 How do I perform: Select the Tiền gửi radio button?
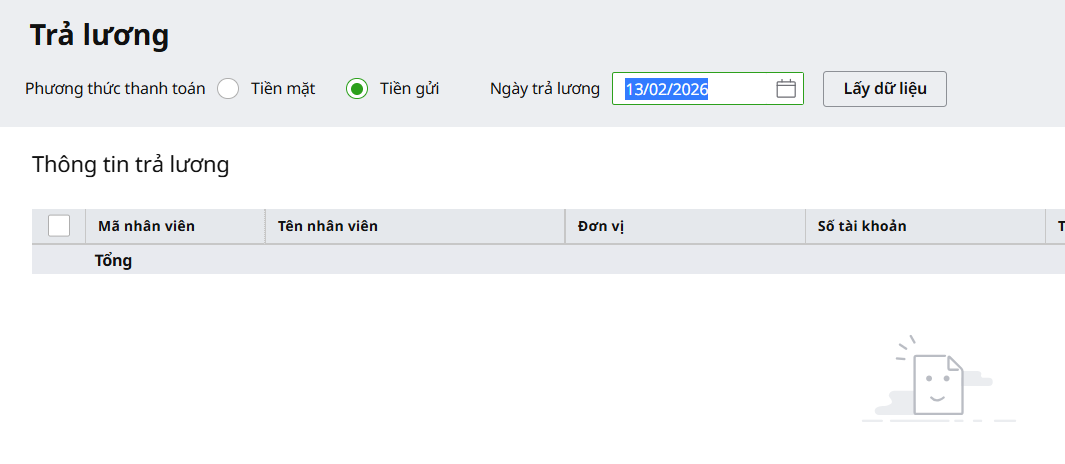[357, 89]
